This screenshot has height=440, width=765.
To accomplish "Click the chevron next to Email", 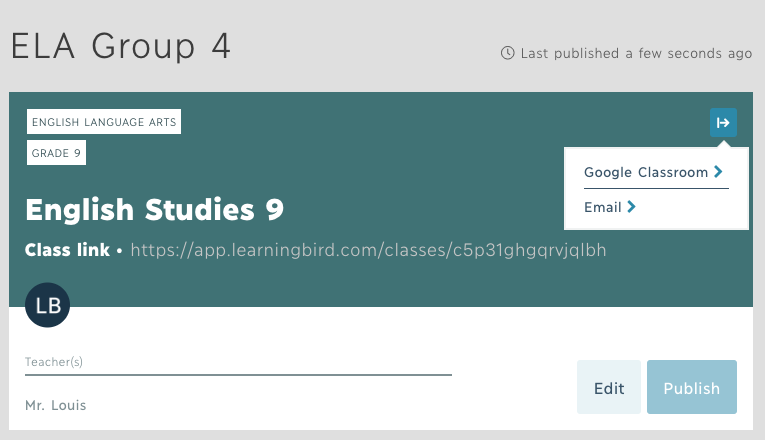I will 631,207.
